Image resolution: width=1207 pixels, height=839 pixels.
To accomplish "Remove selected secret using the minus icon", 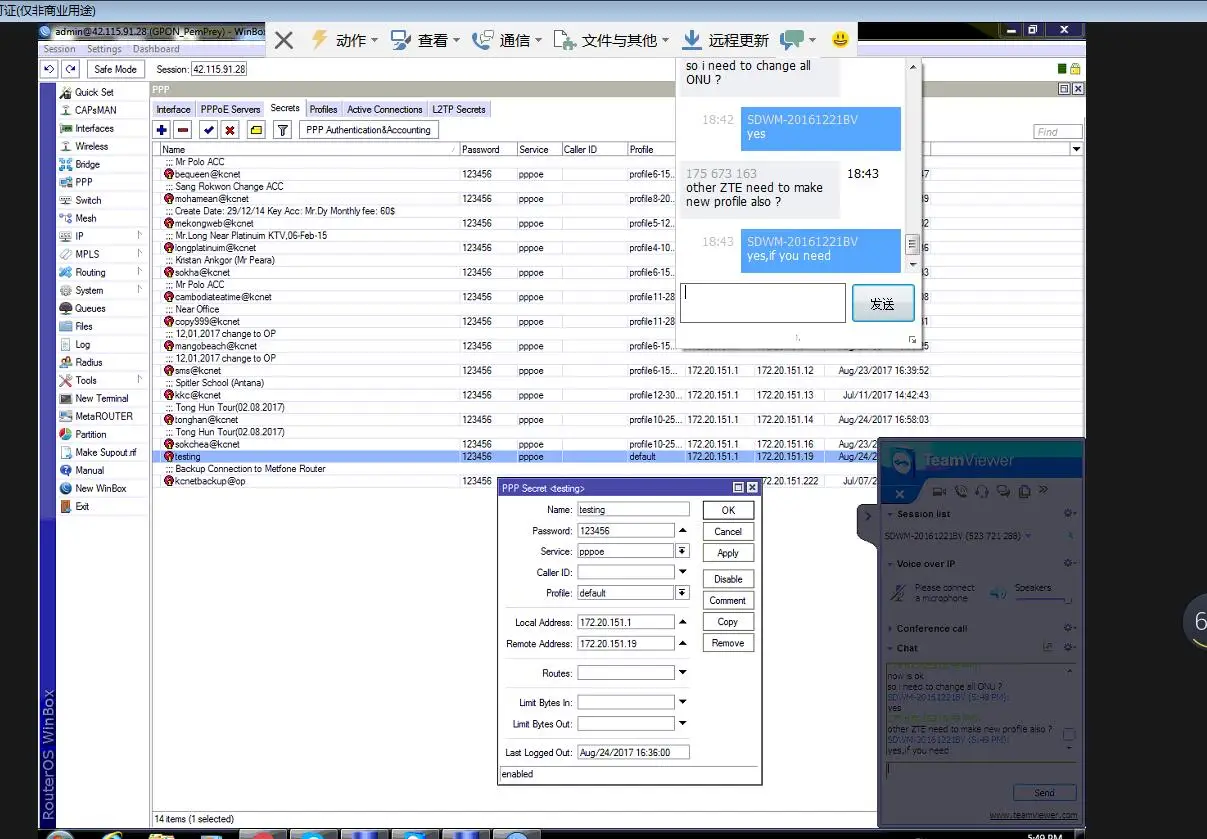I will [182, 129].
